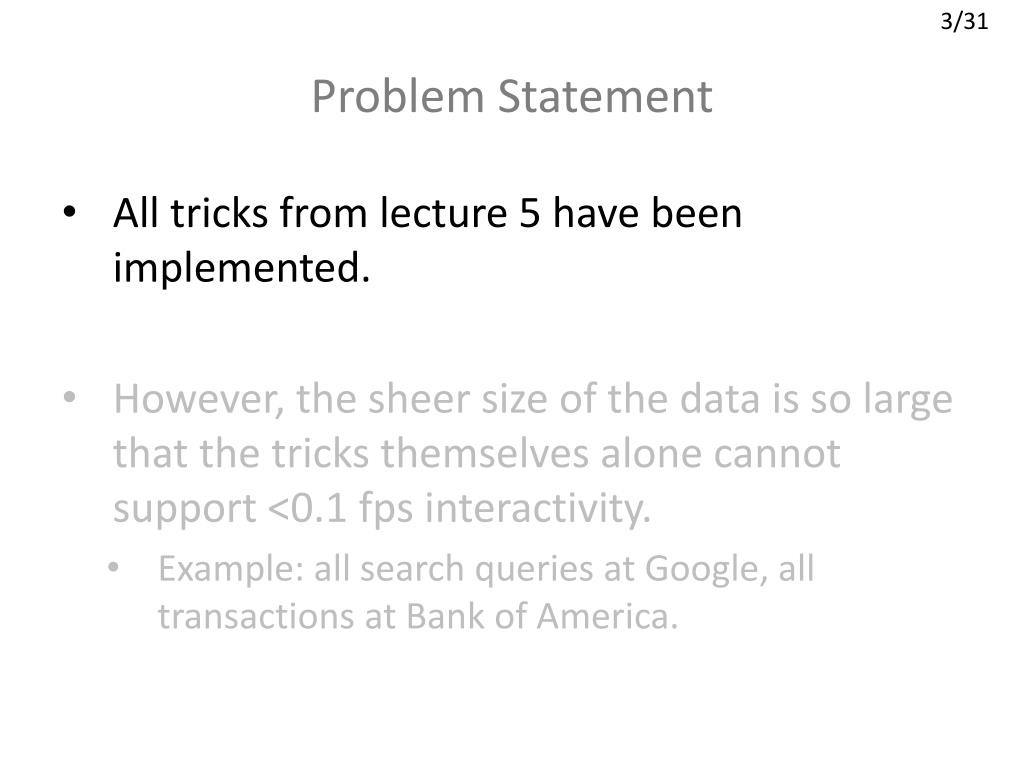Select the Problem Statement title
Viewport: 1024px width, 768px height.
click(511, 97)
